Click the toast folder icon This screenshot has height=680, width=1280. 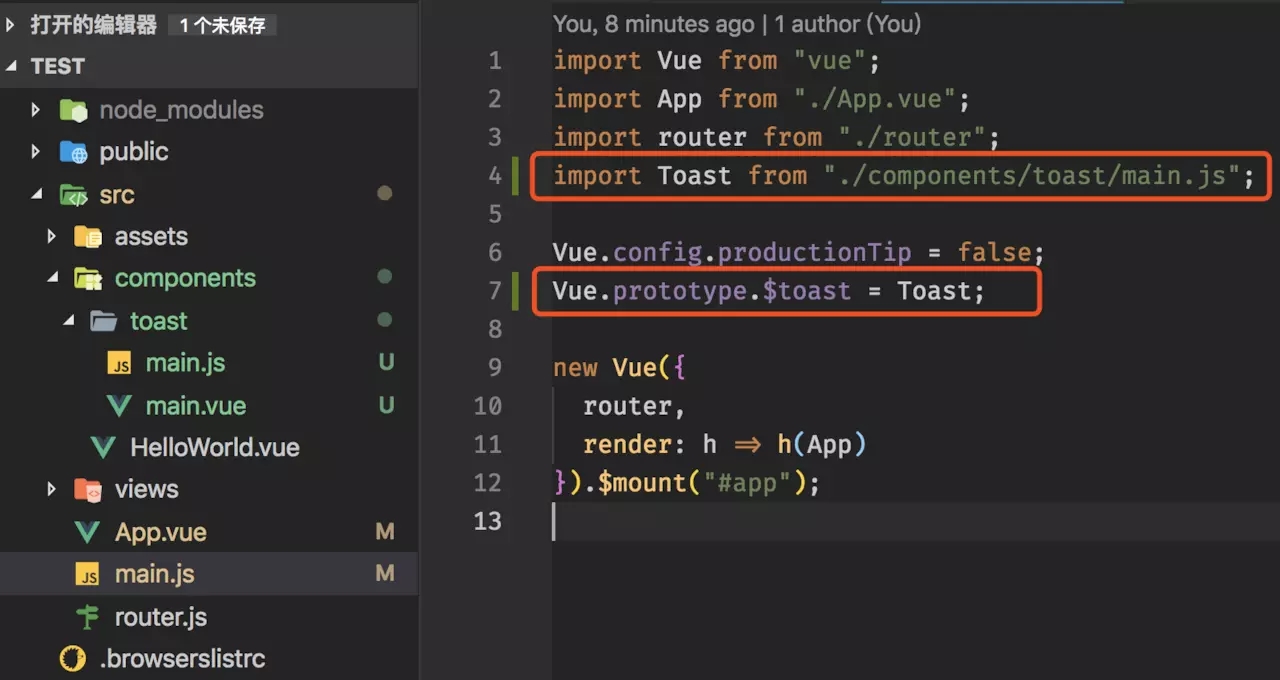[103, 321]
